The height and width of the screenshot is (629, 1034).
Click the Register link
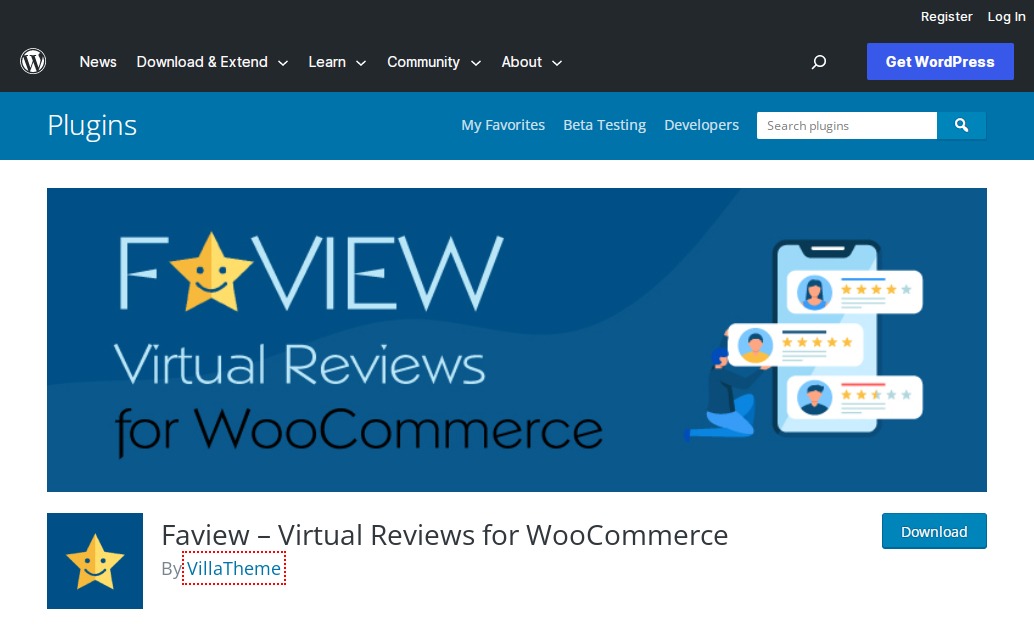point(946,16)
